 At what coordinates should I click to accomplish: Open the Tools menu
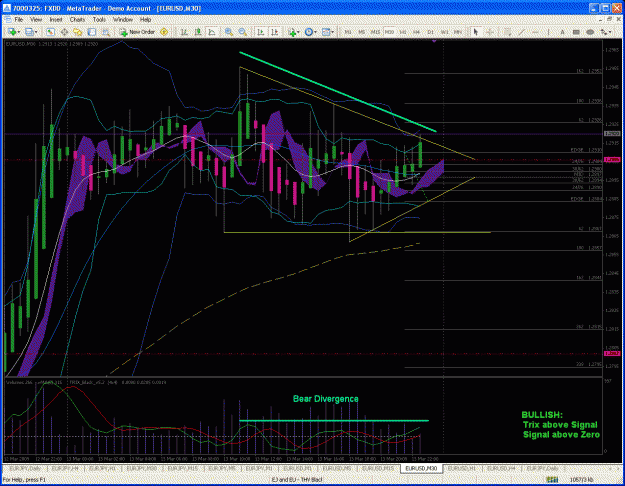[99, 19]
